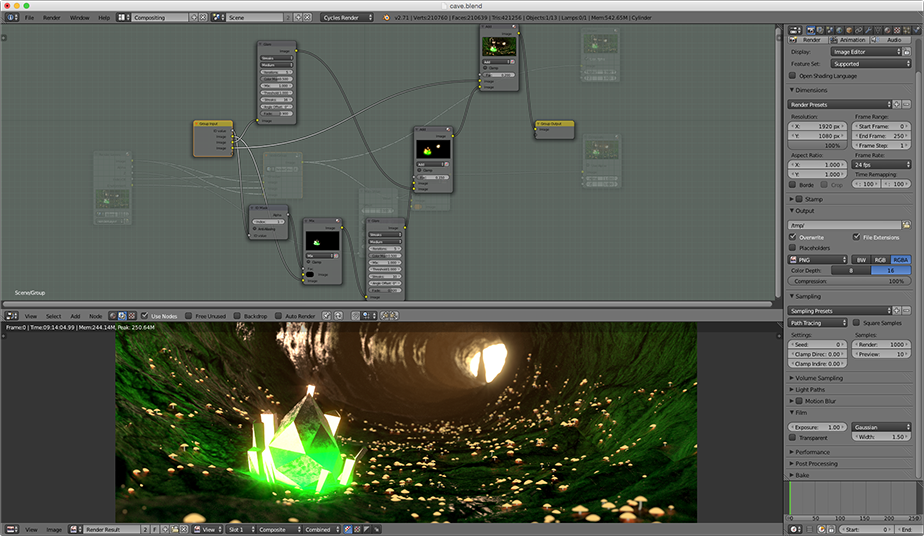Image resolution: width=924 pixels, height=536 pixels.
Task: Disable the Use Nodes checkbox
Action: [x=145, y=316]
